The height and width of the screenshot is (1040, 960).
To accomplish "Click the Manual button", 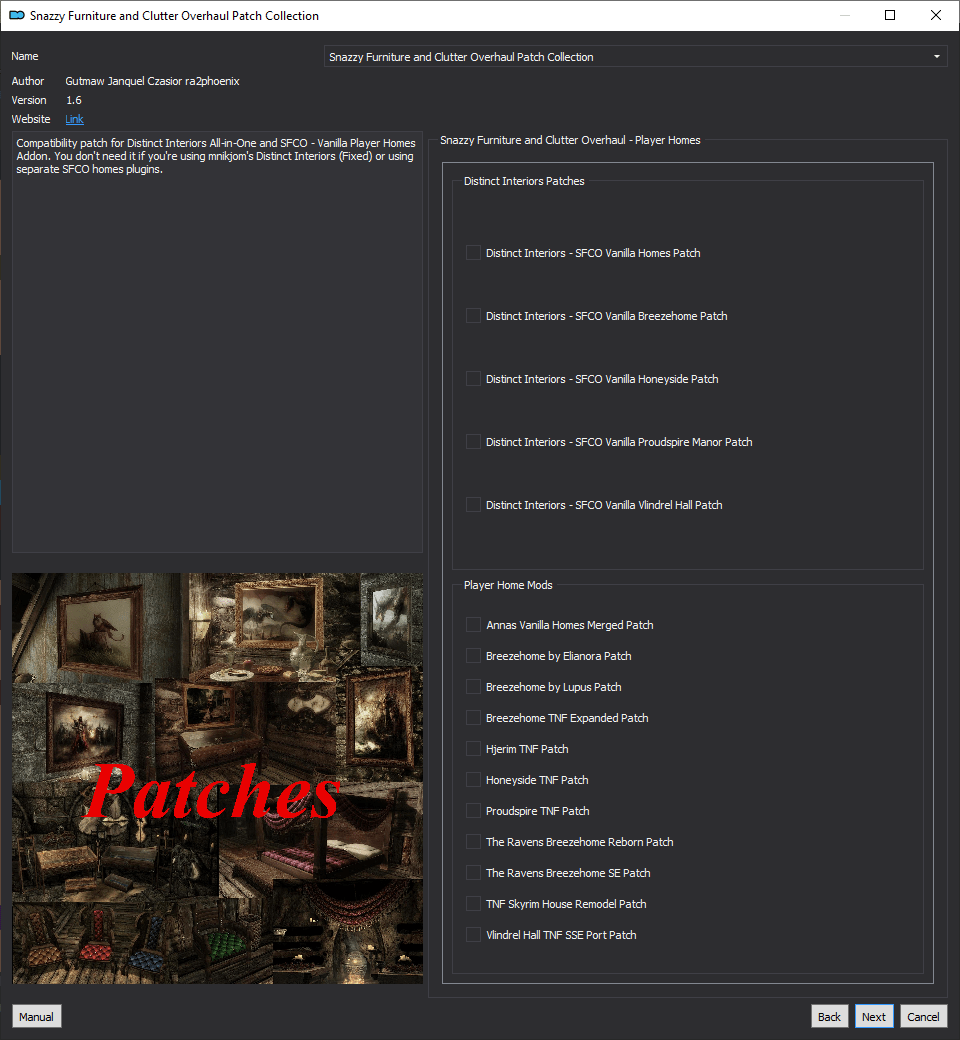I will tap(36, 1017).
